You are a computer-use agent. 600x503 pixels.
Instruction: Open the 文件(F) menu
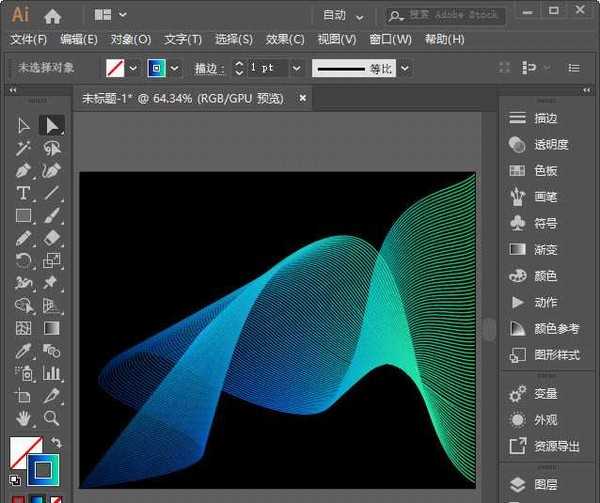29,39
